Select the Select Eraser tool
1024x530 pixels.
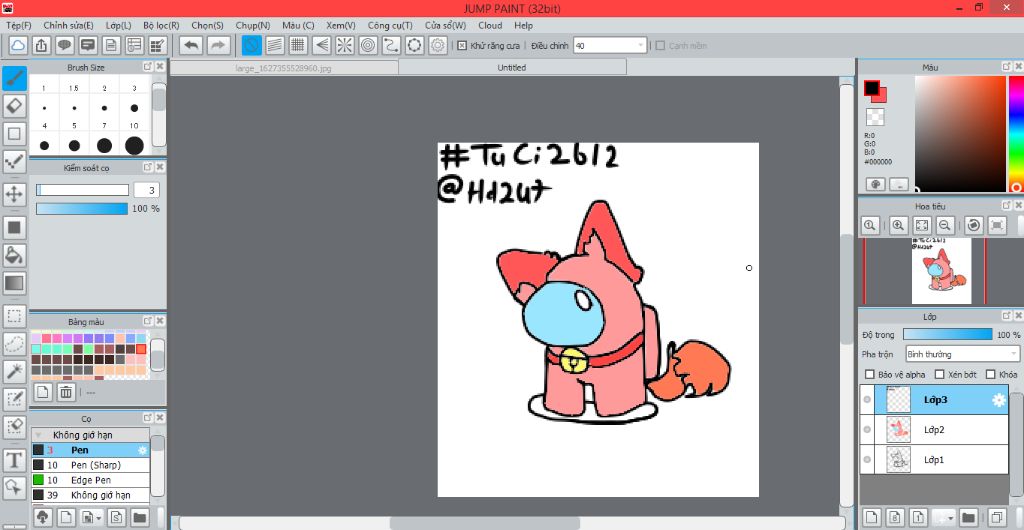(14, 426)
